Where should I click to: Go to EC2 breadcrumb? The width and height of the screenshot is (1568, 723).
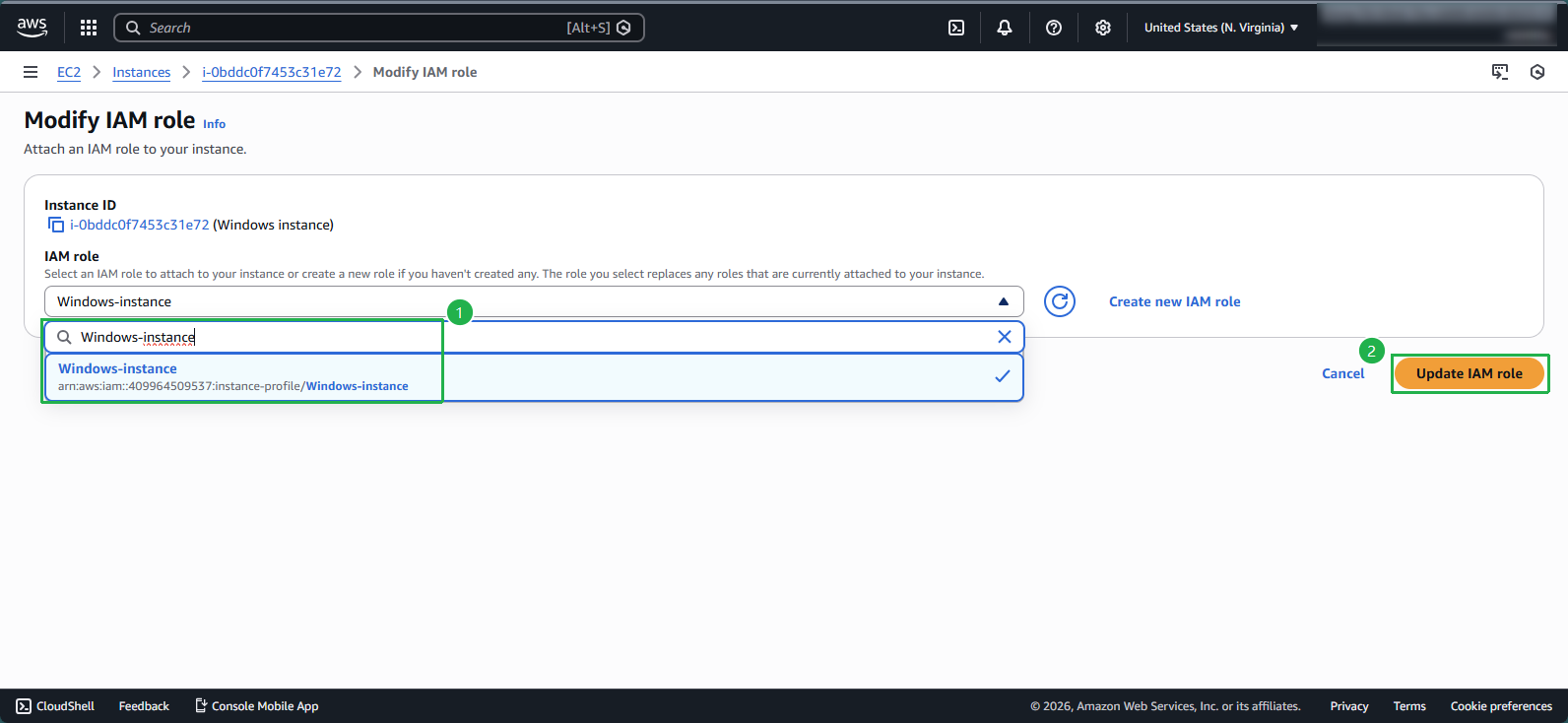tap(69, 72)
